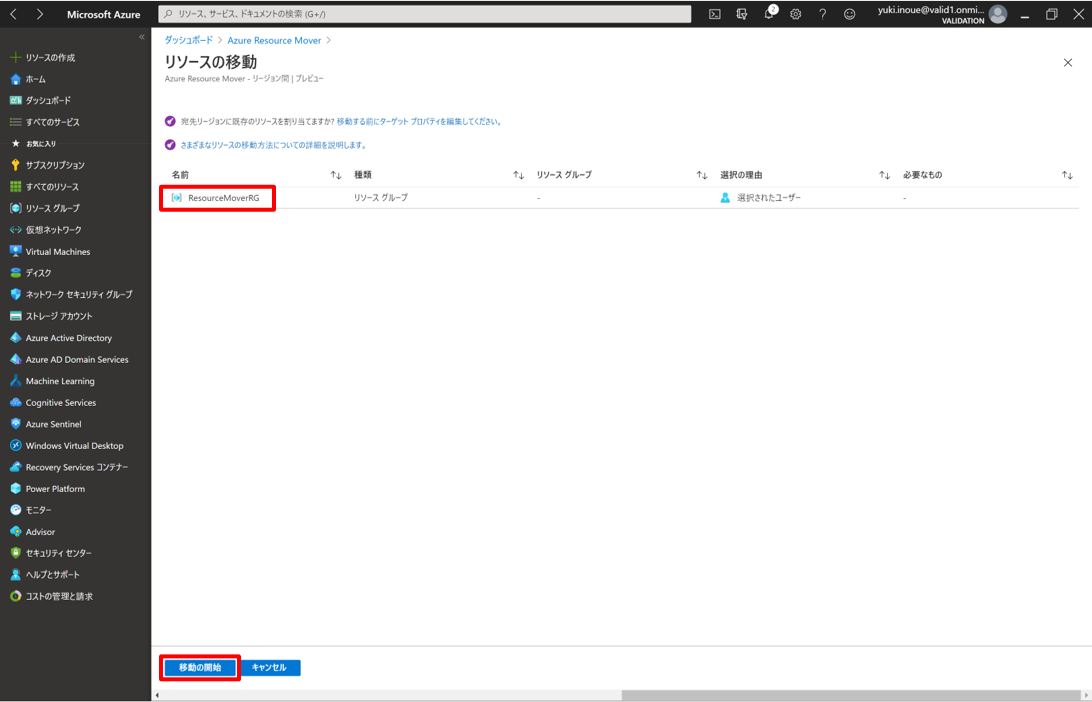This screenshot has height=702, width=1092.
Task: Open 仮想ネットワーク icon in the sidebar
Action: pyautogui.click(x=15, y=230)
